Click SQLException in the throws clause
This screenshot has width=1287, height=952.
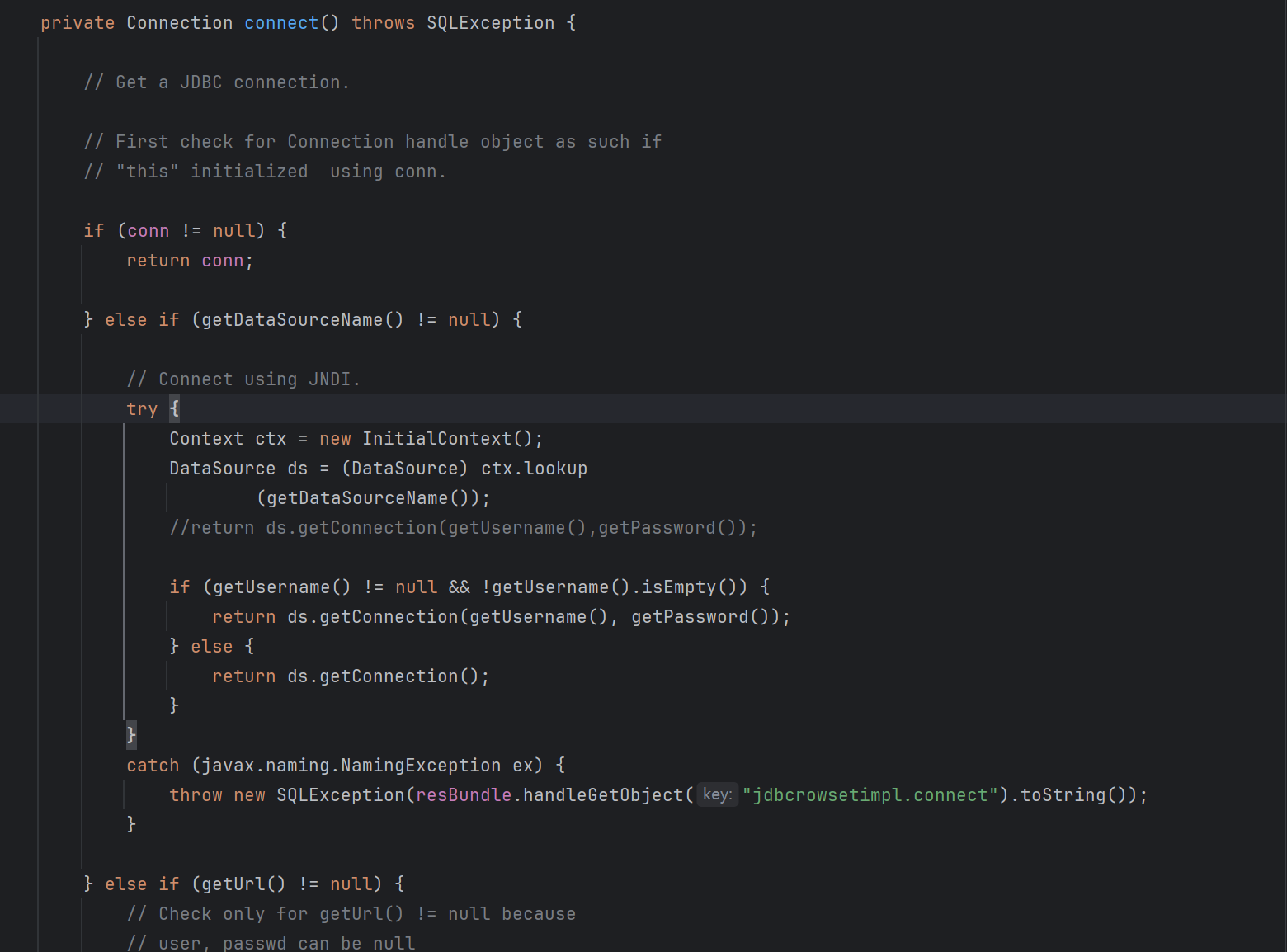pos(490,23)
